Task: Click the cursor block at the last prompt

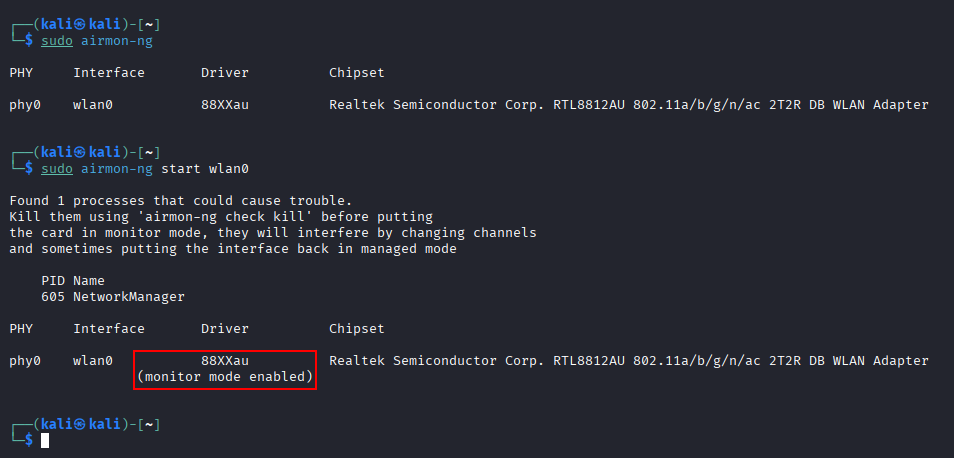Action: pyautogui.click(x=45, y=440)
